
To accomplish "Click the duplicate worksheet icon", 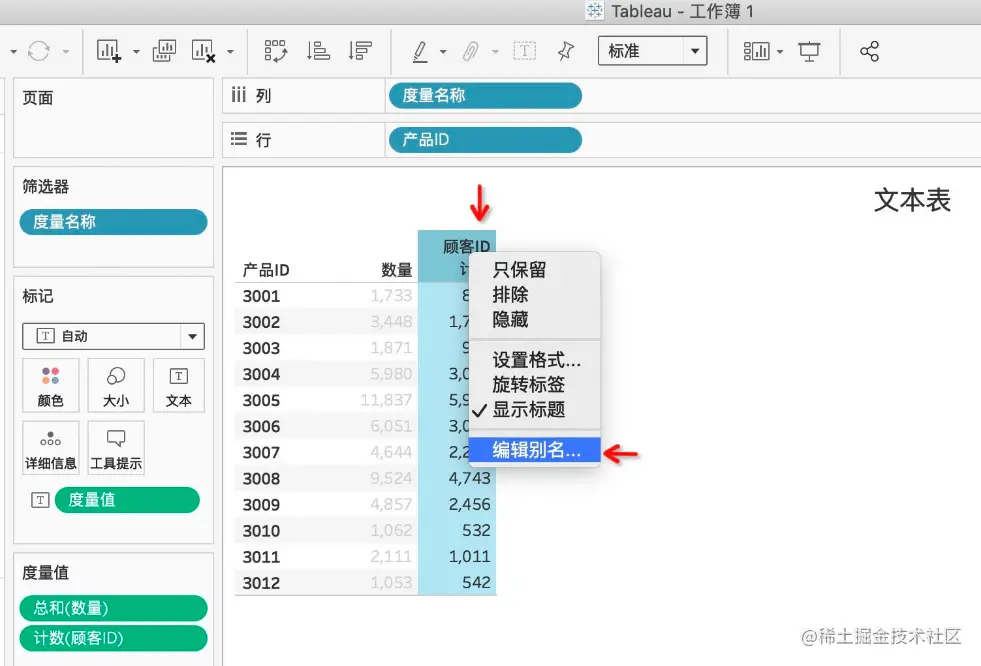I will [164, 51].
